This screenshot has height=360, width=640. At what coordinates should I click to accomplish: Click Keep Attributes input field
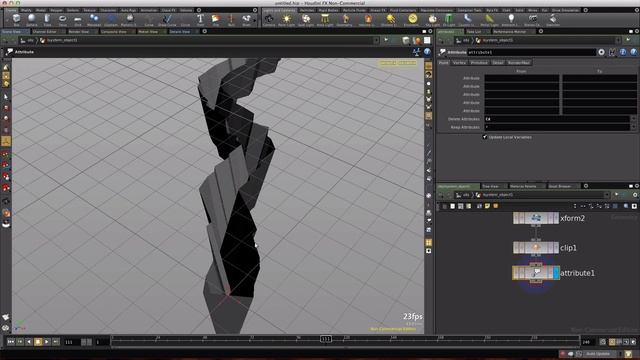[557, 127]
